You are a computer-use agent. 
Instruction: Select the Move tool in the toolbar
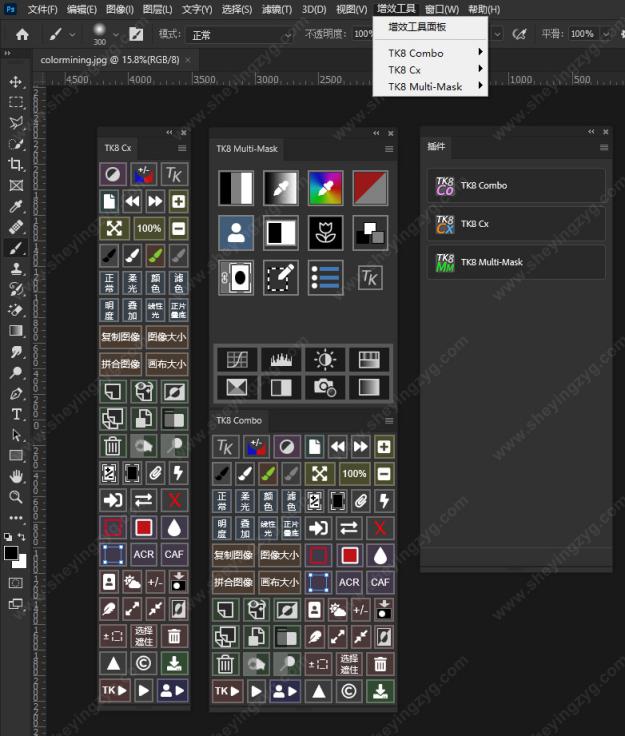(x=16, y=81)
